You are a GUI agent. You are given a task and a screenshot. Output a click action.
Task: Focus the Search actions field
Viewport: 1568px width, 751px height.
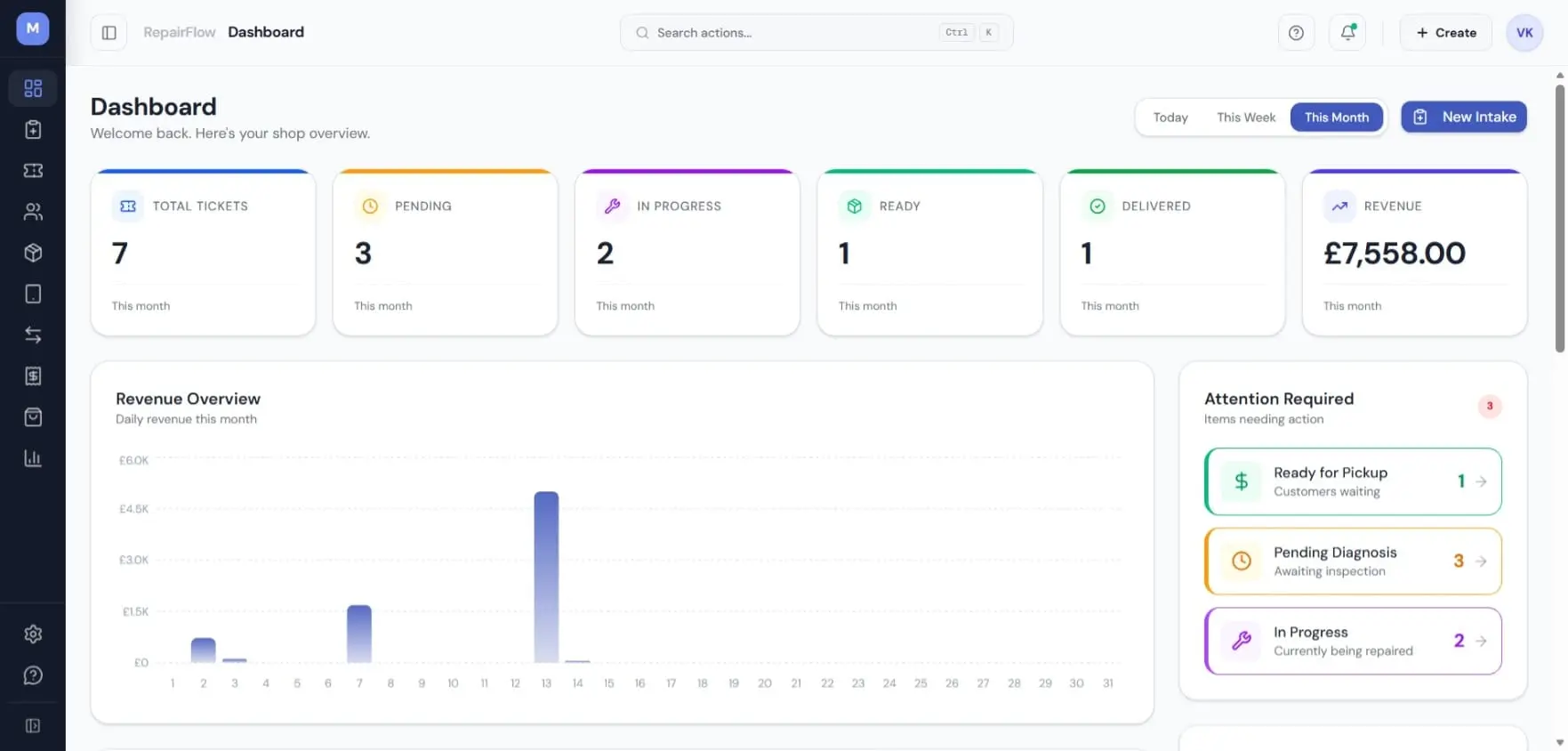(x=816, y=33)
